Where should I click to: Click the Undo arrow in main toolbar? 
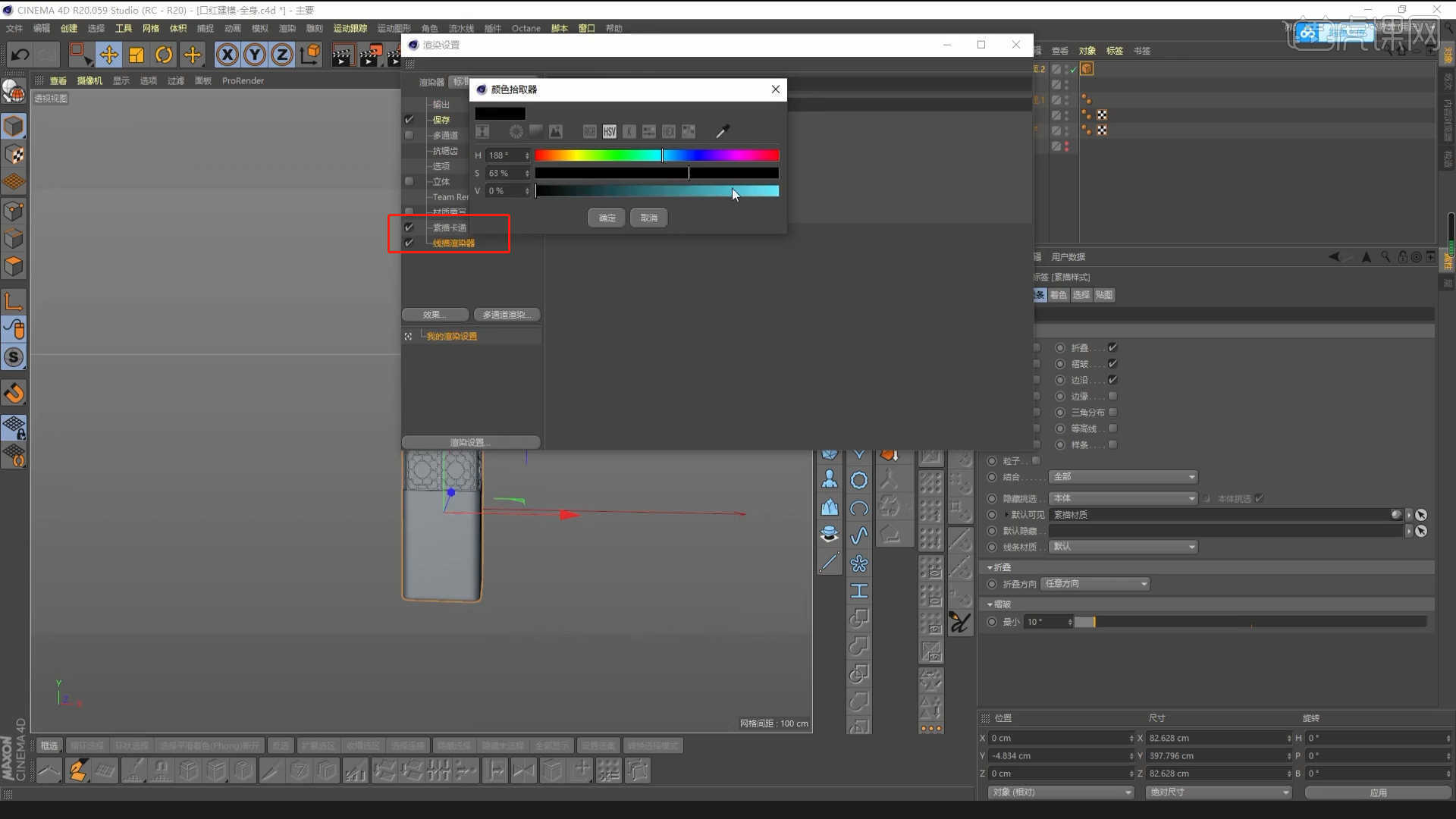click(x=20, y=55)
